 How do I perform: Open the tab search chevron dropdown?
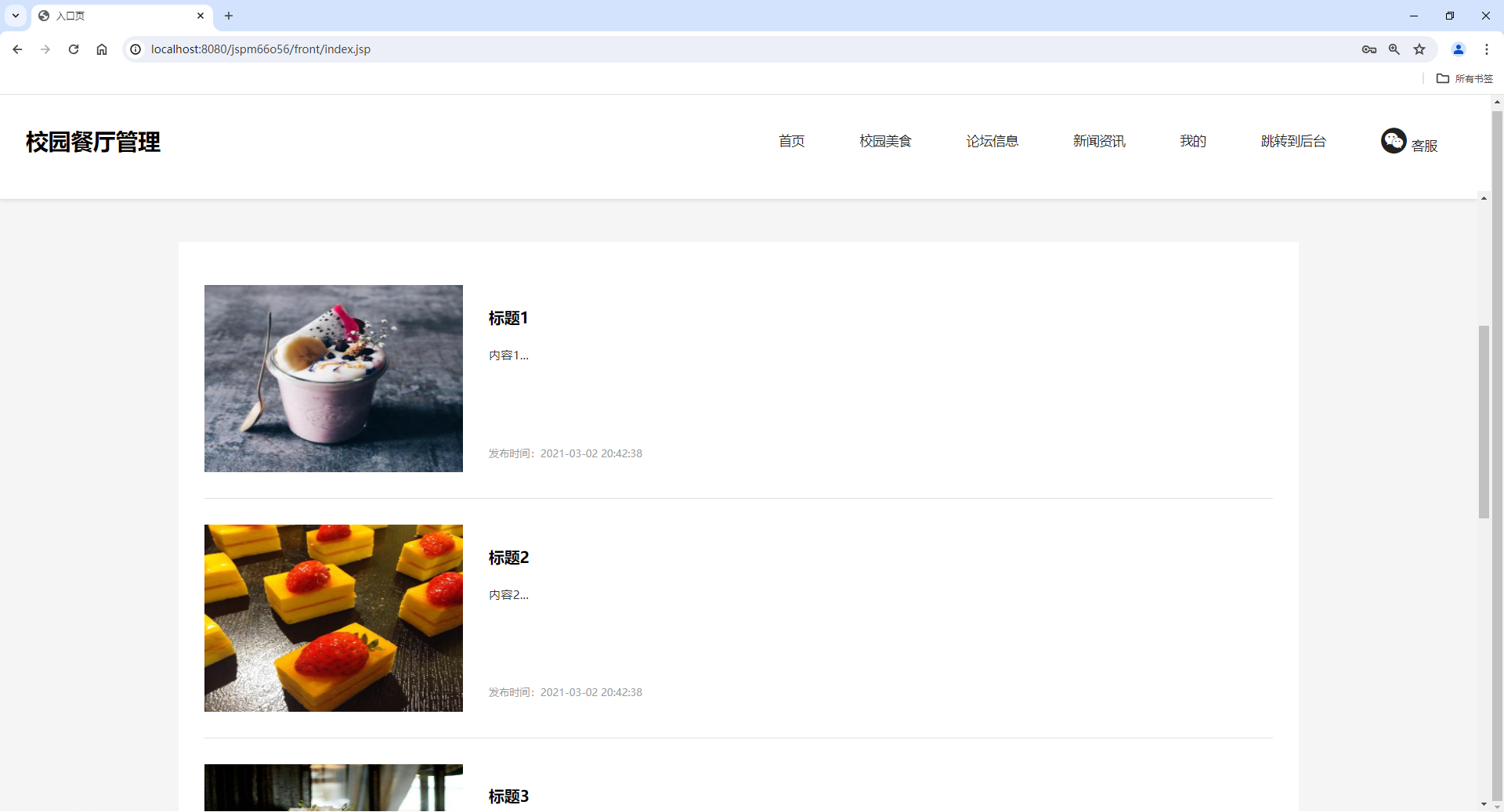click(x=15, y=16)
